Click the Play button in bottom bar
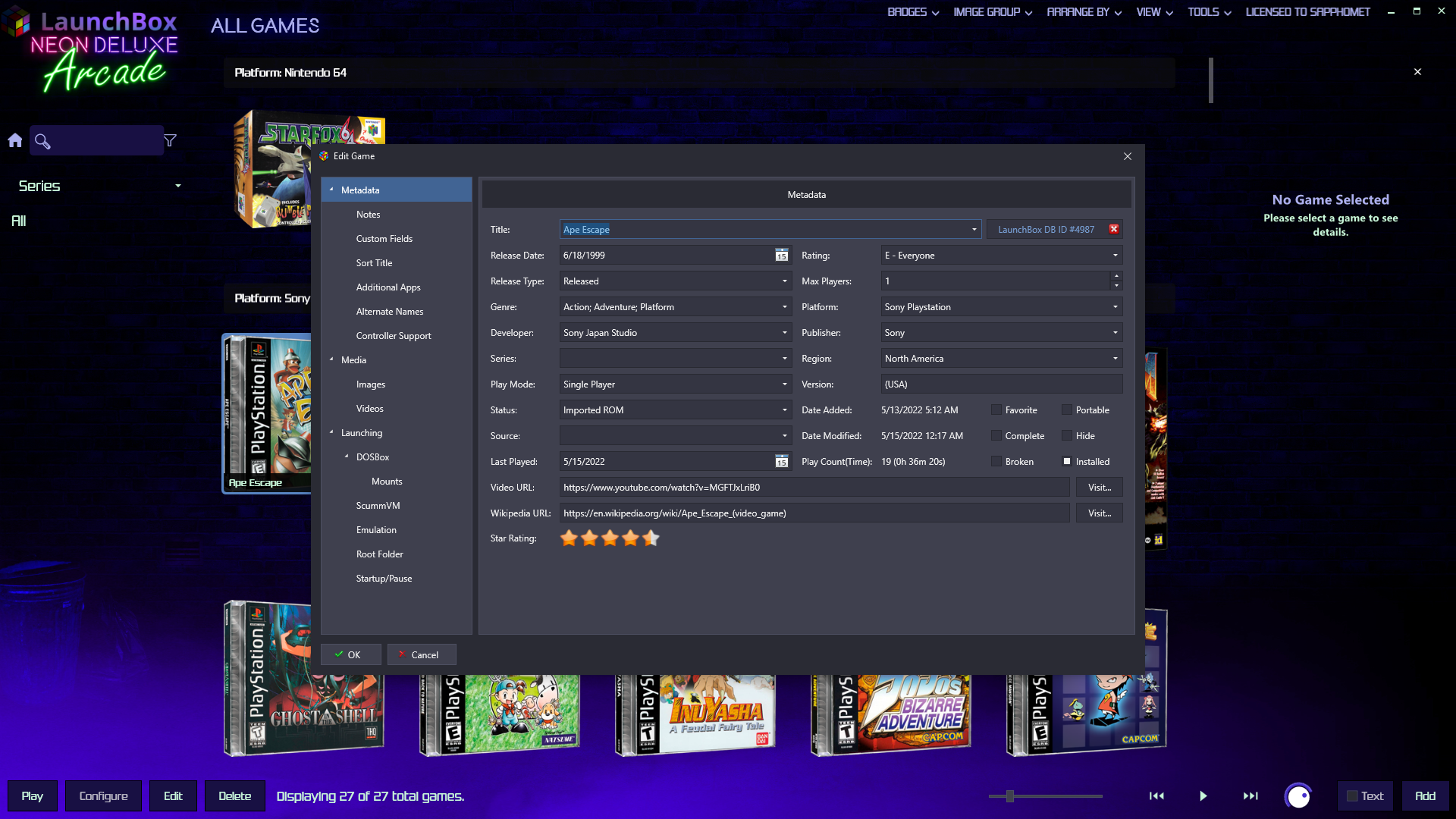This screenshot has height=819, width=1456. click(32, 796)
